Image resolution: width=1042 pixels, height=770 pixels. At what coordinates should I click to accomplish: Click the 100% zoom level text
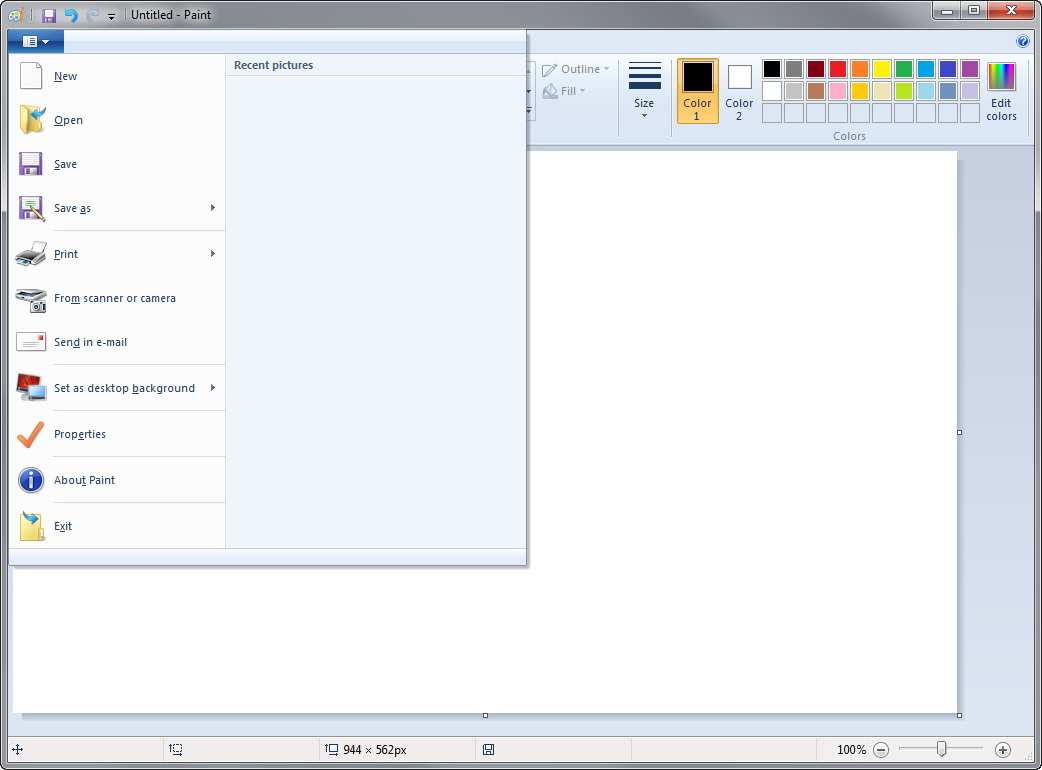click(851, 749)
